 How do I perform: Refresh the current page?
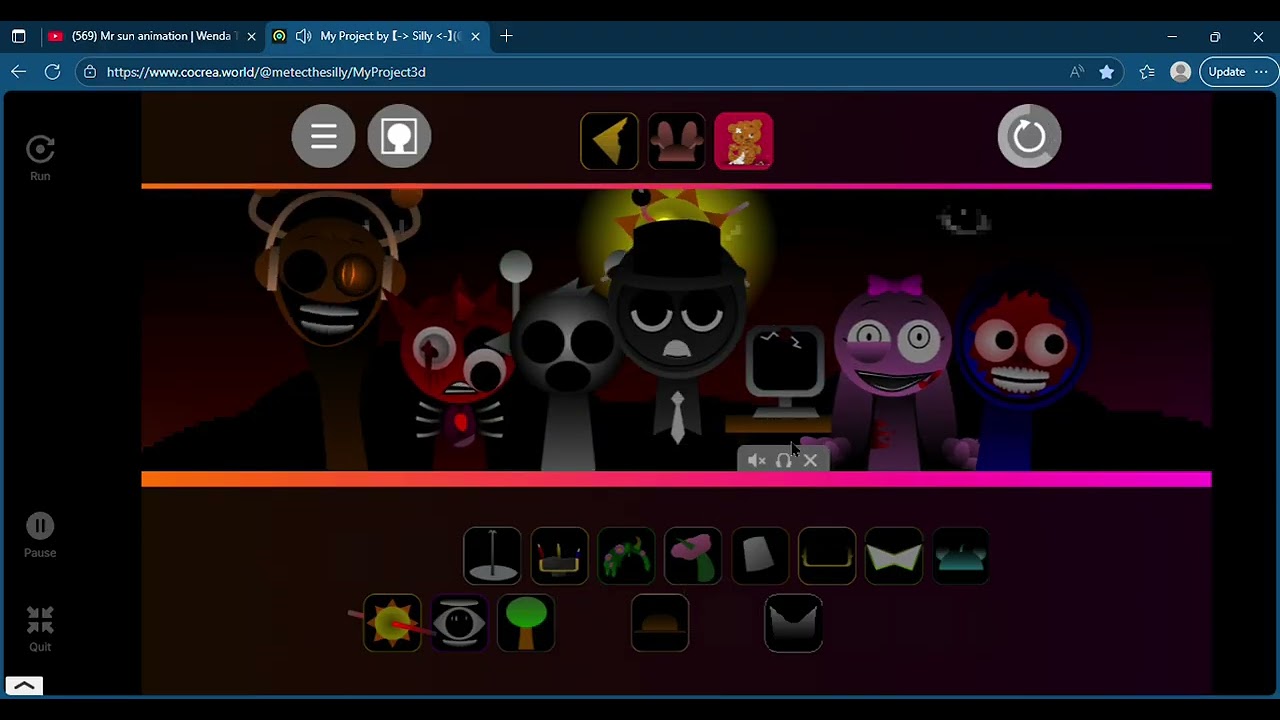53,72
